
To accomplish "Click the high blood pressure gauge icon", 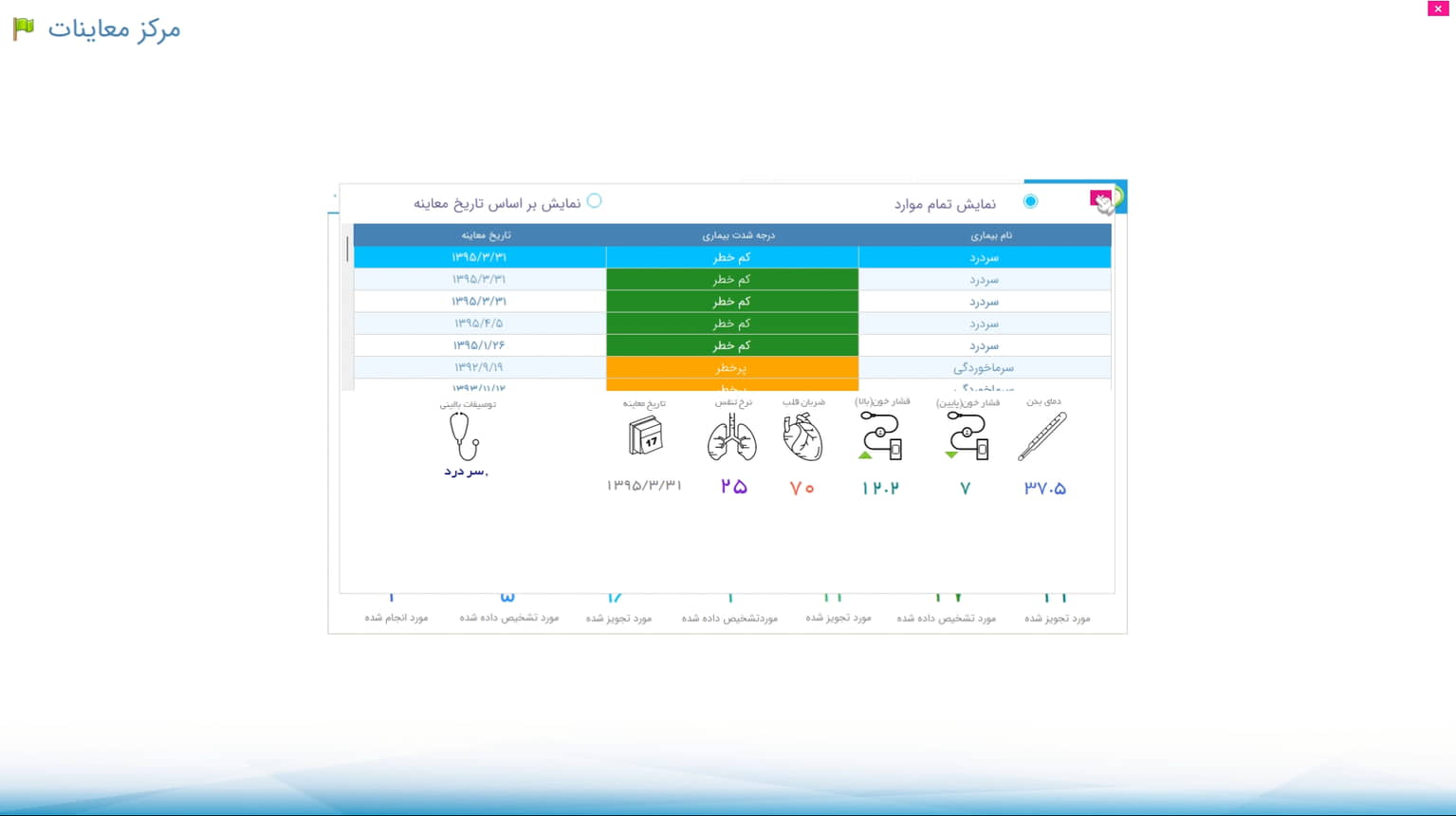I will [x=880, y=436].
